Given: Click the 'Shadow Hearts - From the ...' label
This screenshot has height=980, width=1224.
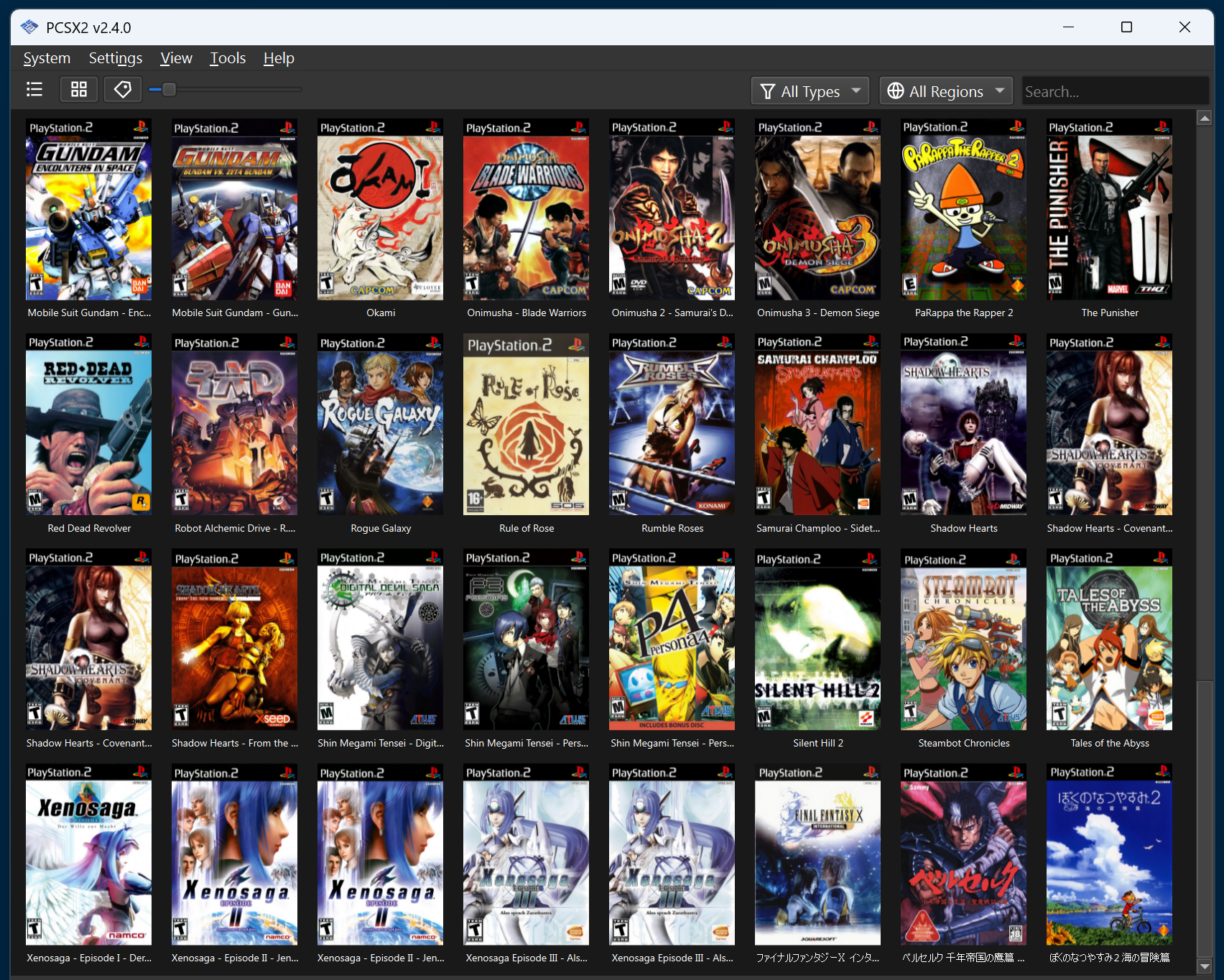Looking at the screenshot, I should coord(235,743).
